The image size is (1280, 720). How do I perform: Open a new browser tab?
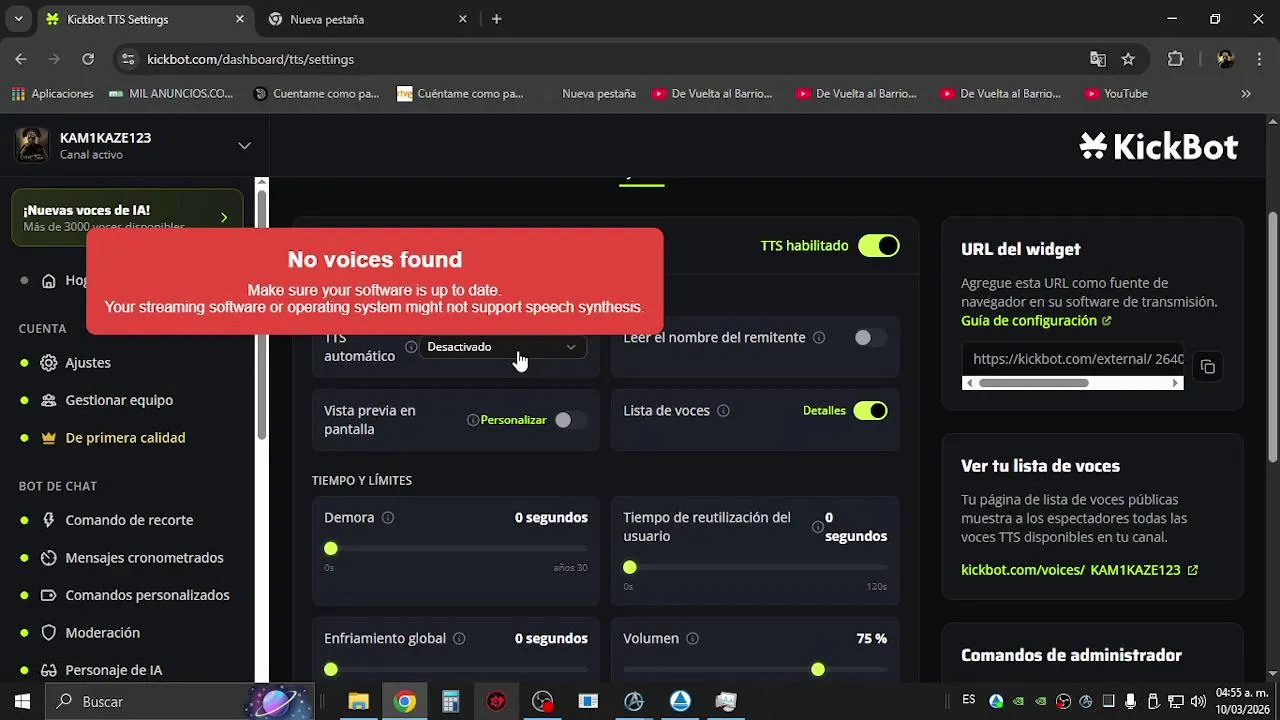(496, 19)
